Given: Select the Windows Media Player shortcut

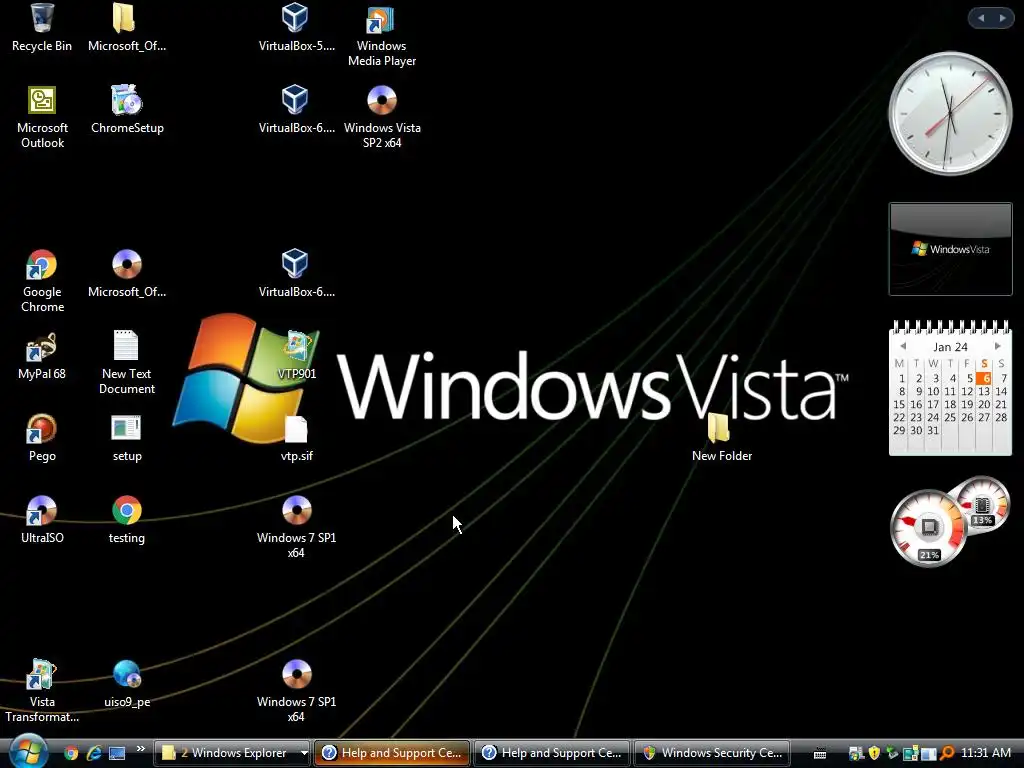Looking at the screenshot, I should [x=381, y=35].
